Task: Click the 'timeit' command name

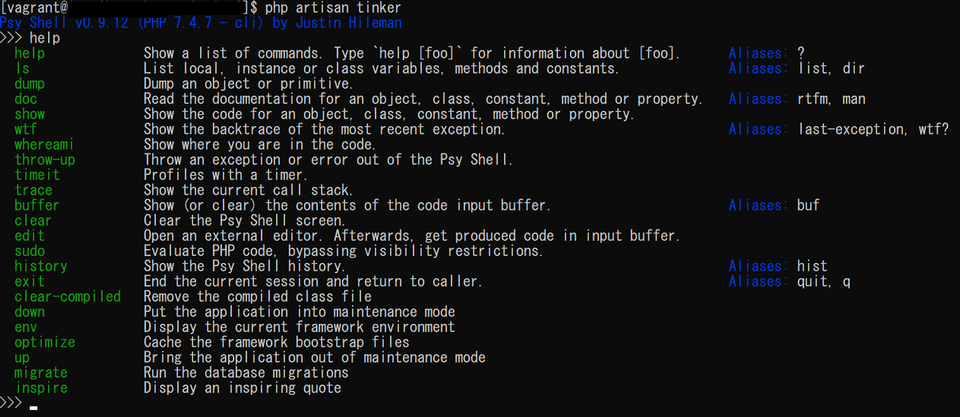Action: 38,175
